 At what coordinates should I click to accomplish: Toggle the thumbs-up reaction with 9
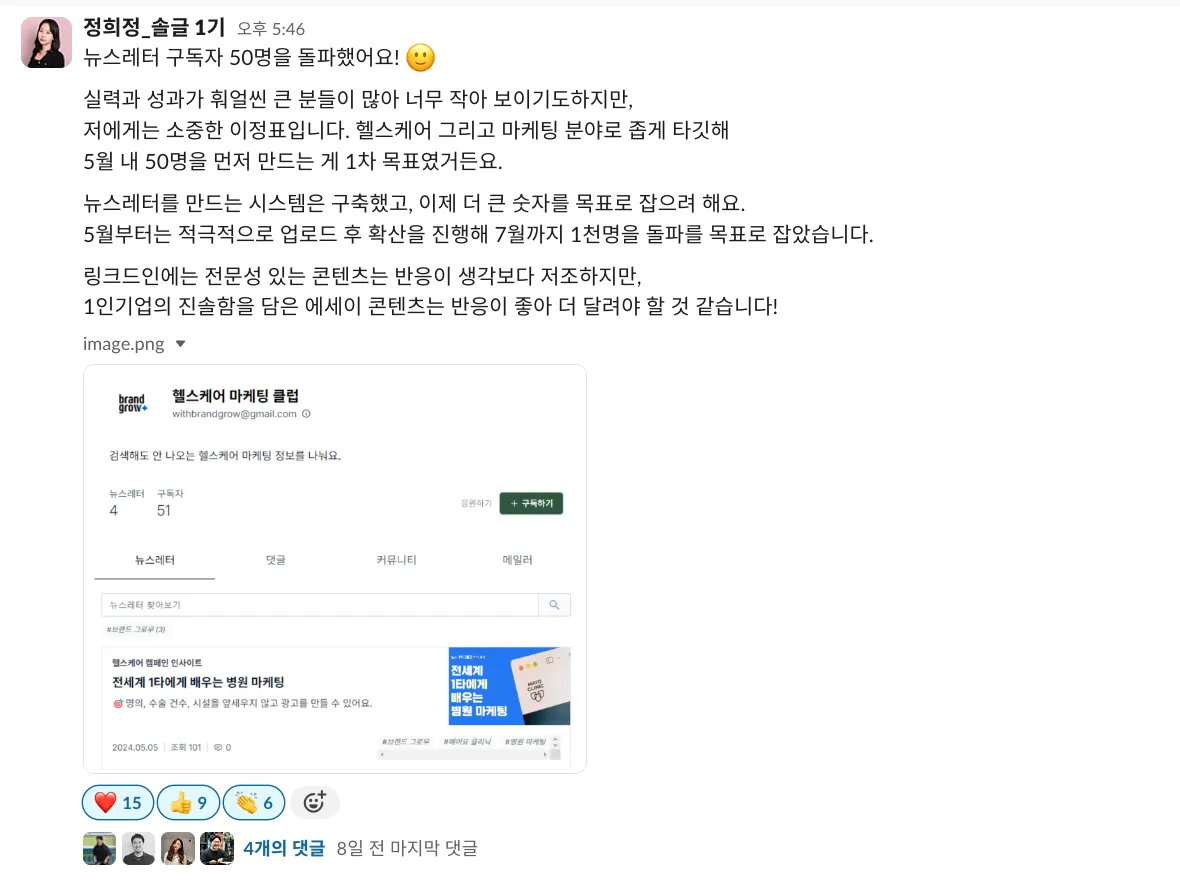188,802
